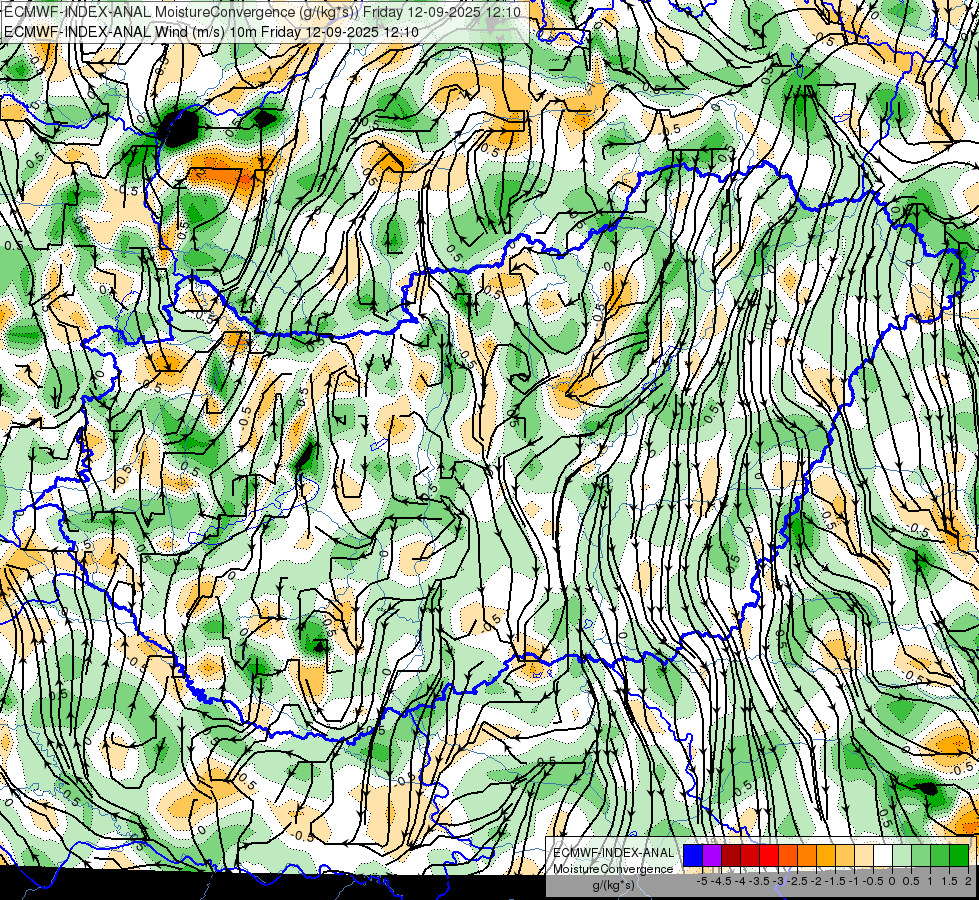Pick legend swatch between 0.5 and 1
Image resolution: width=979 pixels, height=900 pixels.
point(921,856)
